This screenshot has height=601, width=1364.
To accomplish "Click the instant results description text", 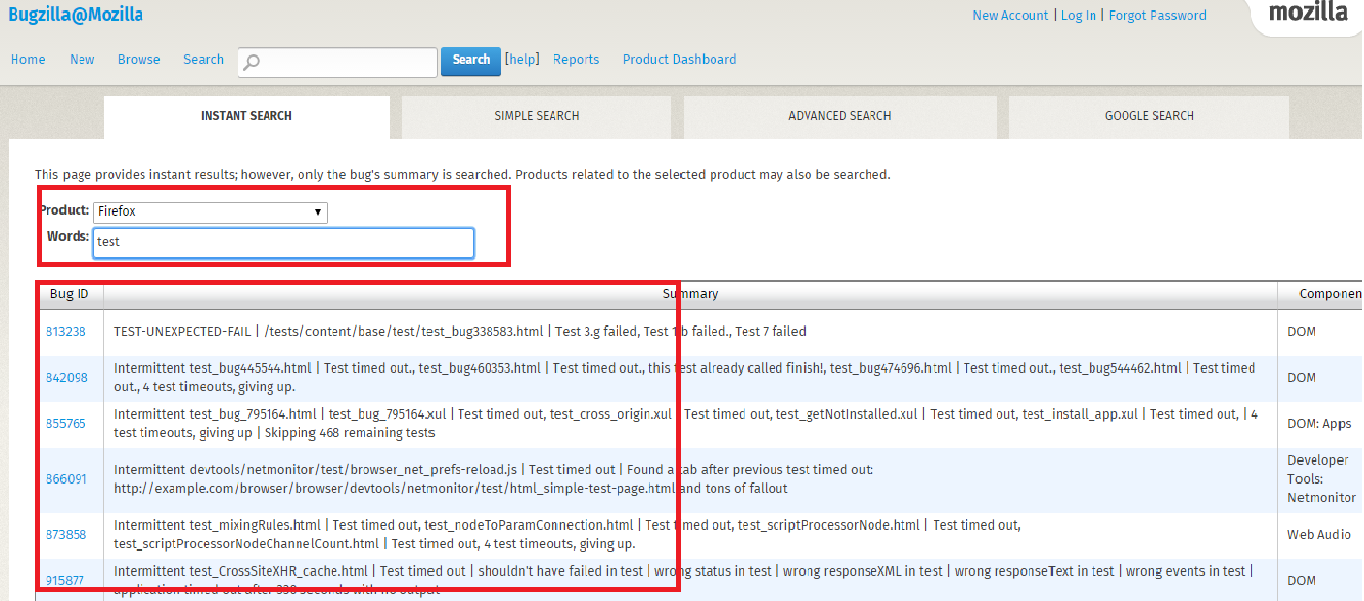I will click(x=462, y=174).
